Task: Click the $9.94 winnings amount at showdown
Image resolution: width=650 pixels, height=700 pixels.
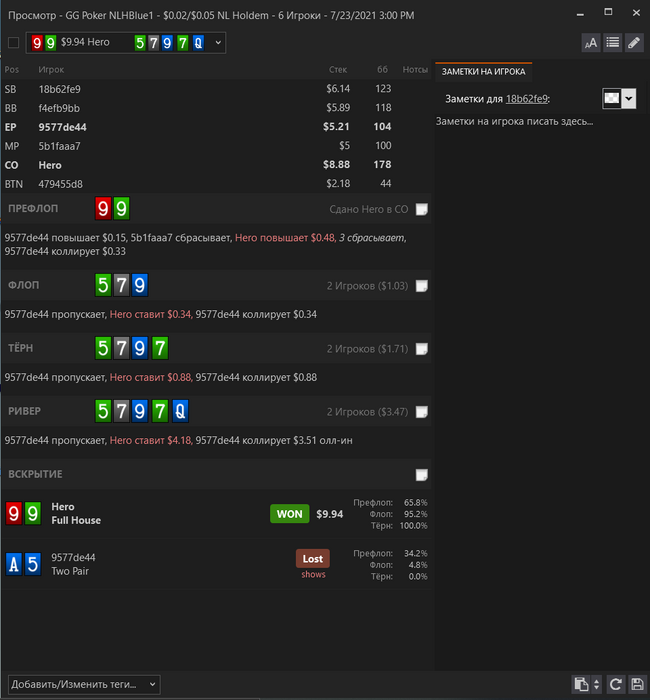Action: tap(329, 514)
